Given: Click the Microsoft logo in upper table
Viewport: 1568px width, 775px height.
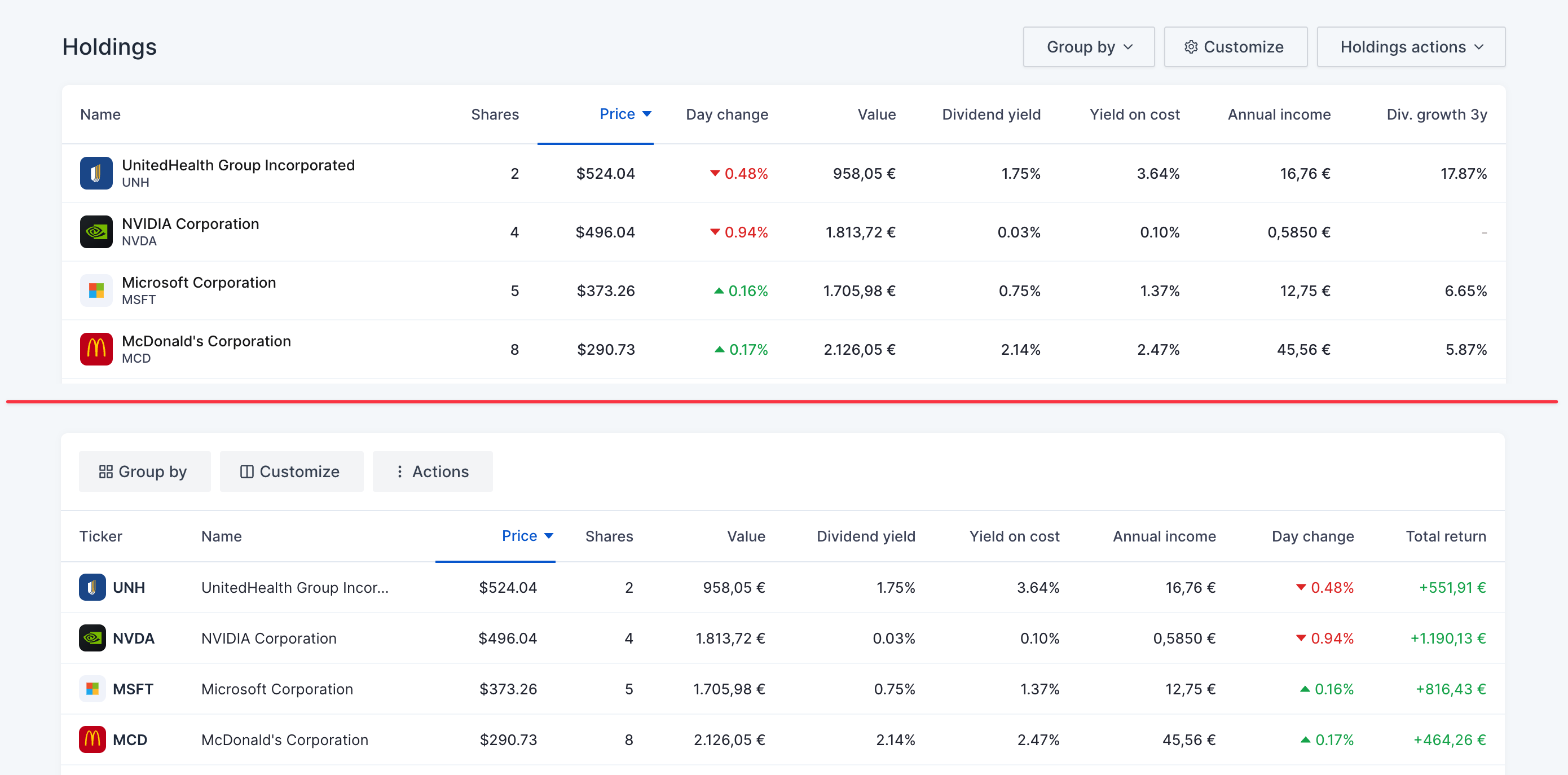Looking at the screenshot, I should click(96, 290).
